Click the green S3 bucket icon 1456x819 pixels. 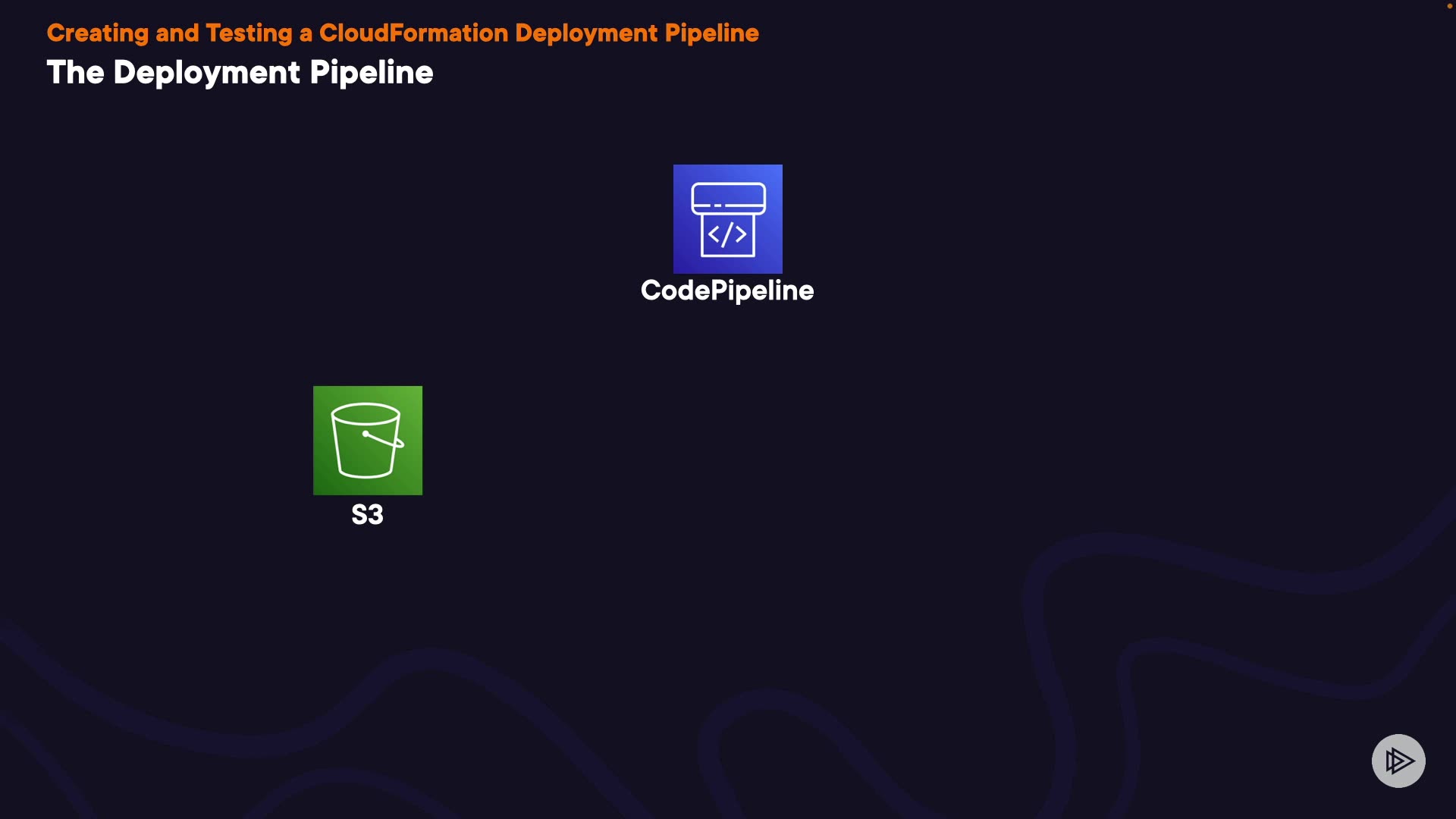click(x=367, y=440)
